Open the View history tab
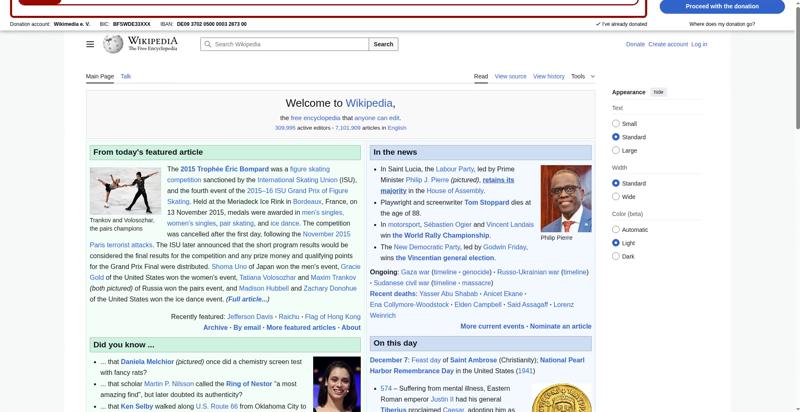 click(548, 76)
